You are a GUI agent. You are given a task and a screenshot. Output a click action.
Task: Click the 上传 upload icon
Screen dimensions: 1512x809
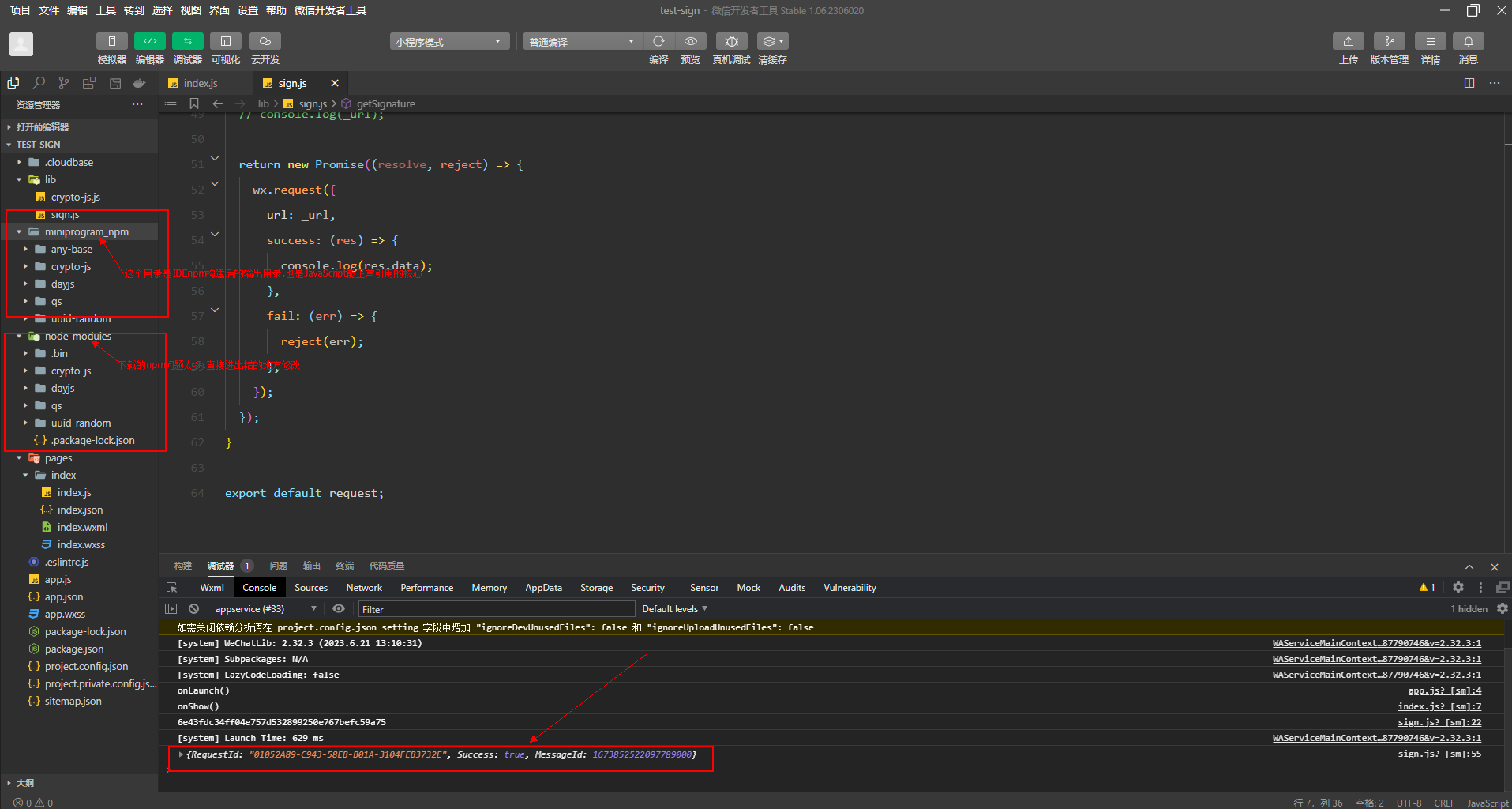click(1349, 41)
